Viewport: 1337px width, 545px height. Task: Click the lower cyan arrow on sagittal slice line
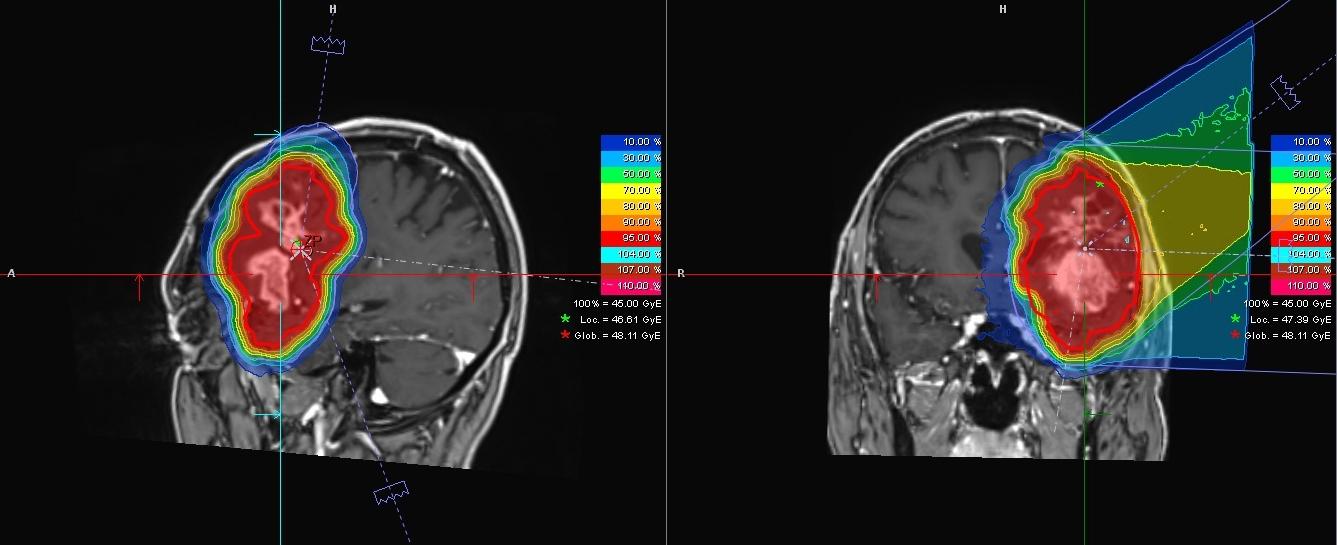(x=267, y=414)
